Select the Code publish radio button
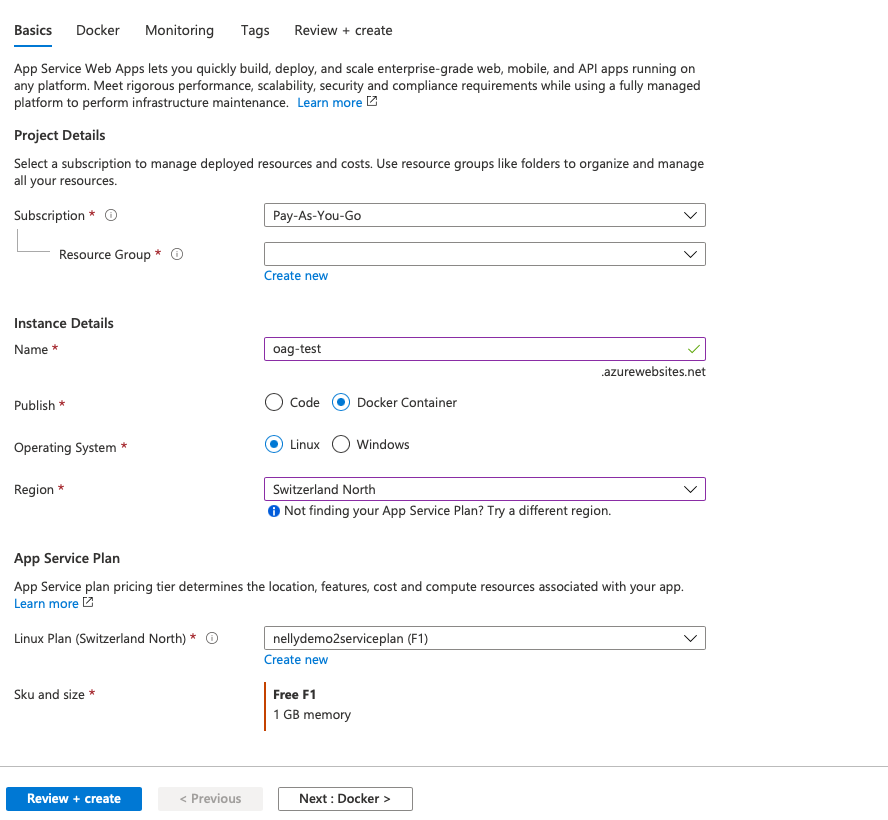Viewport: 888px width, 820px height. (274, 402)
